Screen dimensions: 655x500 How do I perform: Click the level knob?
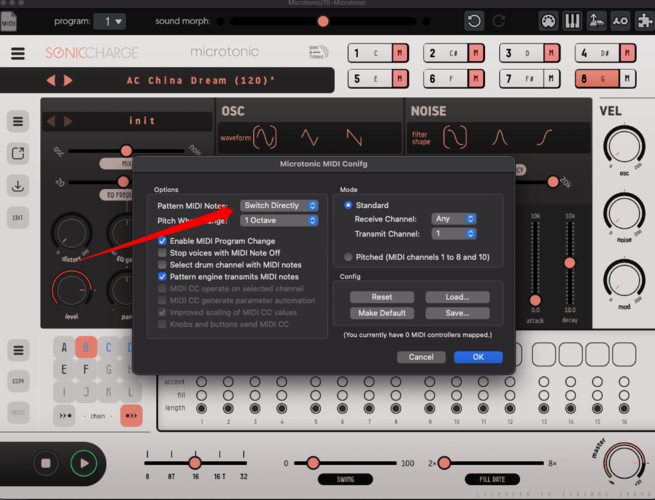pyautogui.click(x=72, y=289)
